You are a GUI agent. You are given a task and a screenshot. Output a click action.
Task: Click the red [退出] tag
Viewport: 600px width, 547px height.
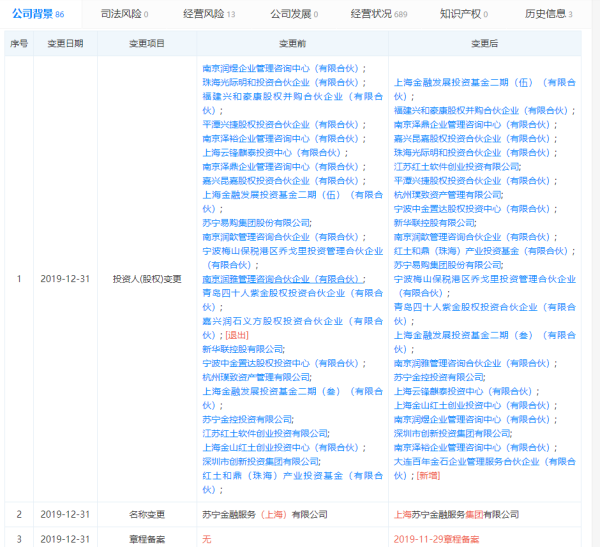click(237, 335)
